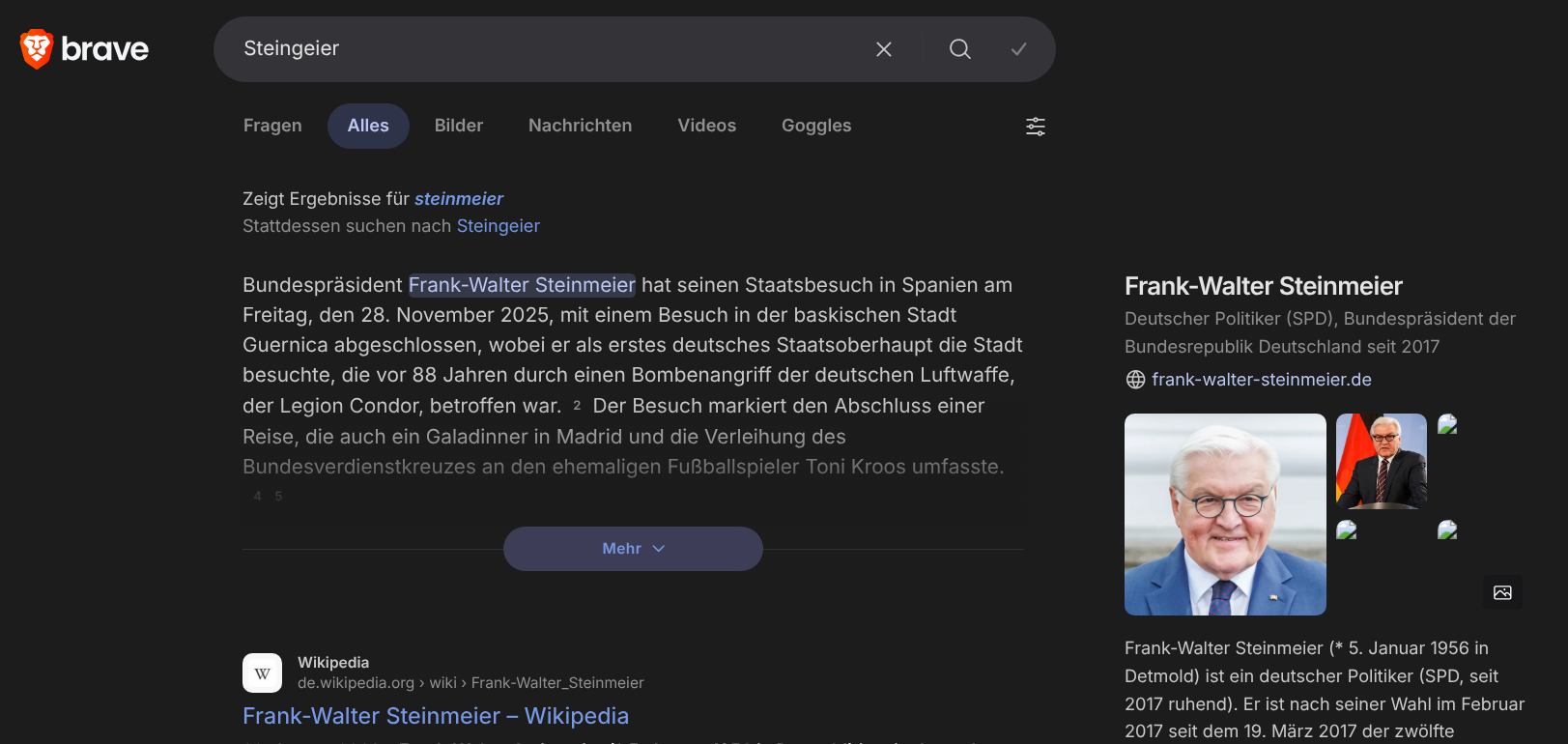Click the checkmark icon in search bar
This screenshot has height=744, width=1568.
click(x=1018, y=49)
